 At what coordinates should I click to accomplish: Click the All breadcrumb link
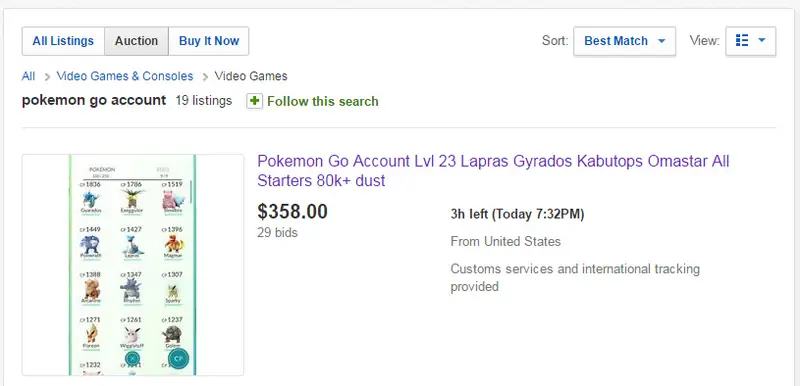[29, 76]
